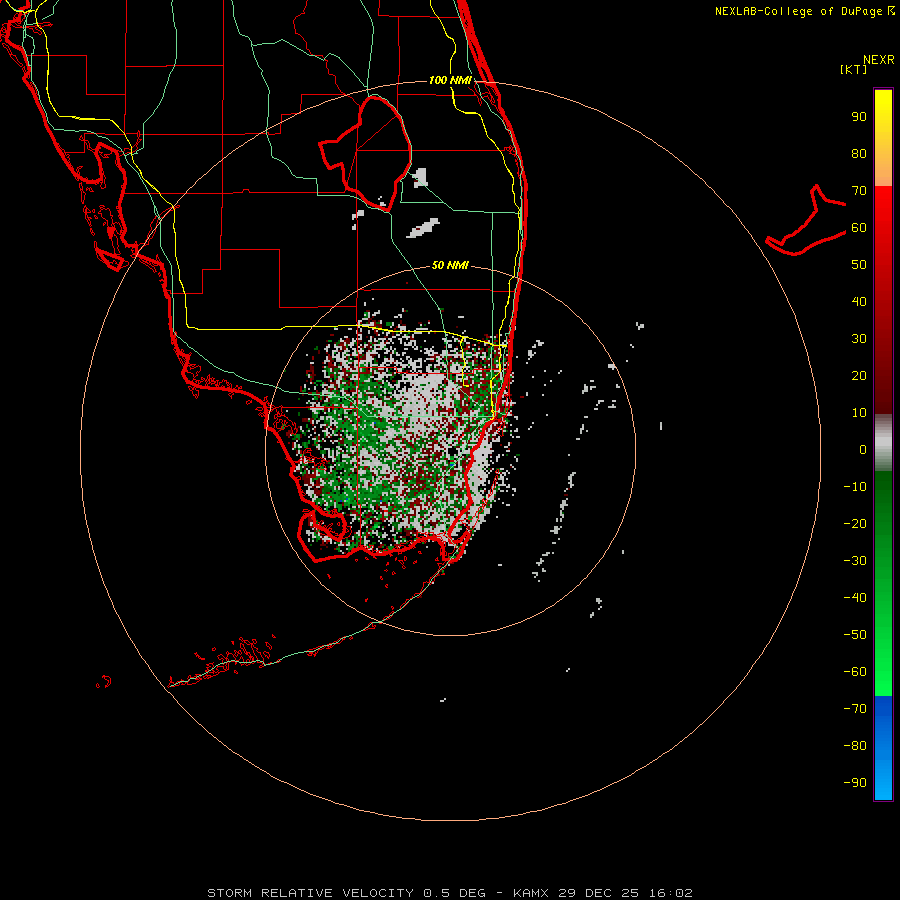
Task: Click the 0.5 DEG elevation text in caption
Action: [x=455, y=893]
